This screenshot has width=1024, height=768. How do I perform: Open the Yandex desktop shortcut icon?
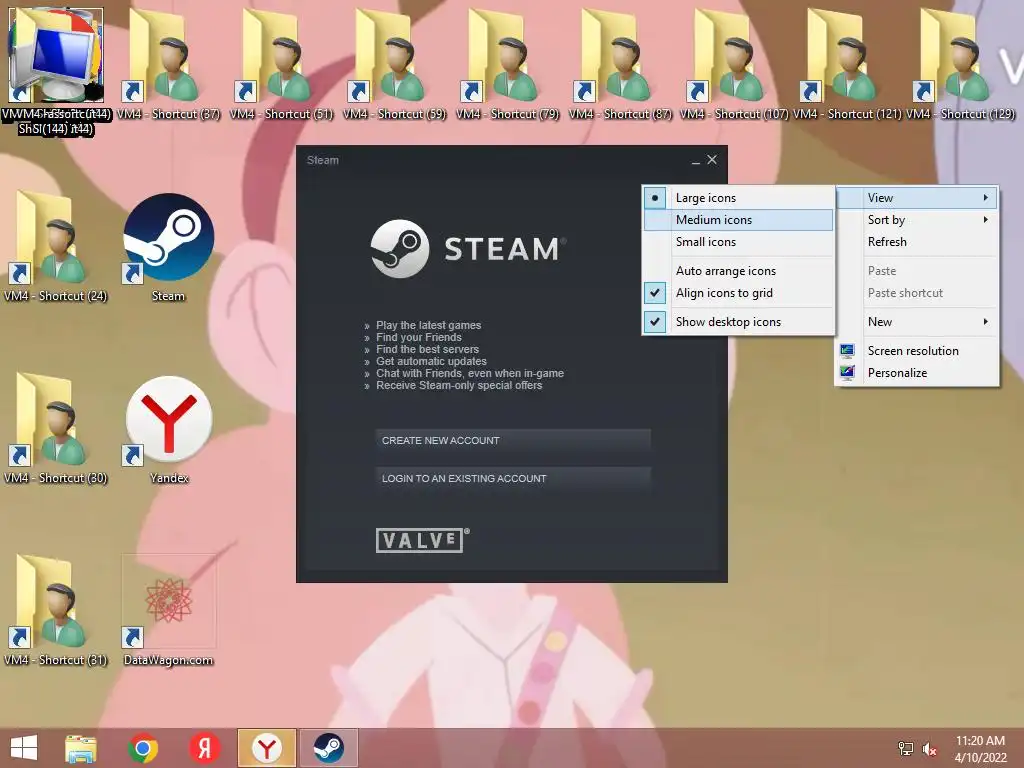click(x=168, y=421)
